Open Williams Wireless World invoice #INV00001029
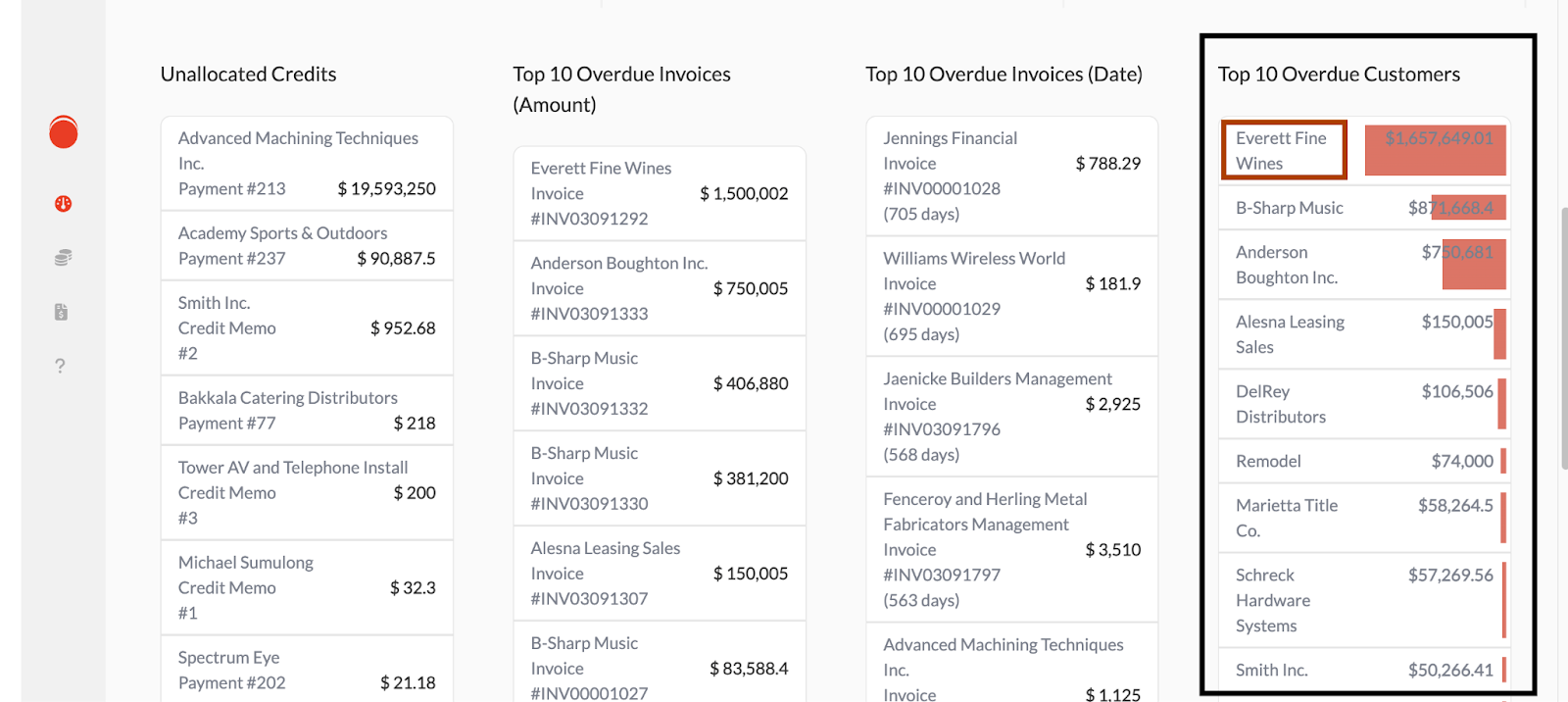1568x702 pixels. (x=1012, y=297)
